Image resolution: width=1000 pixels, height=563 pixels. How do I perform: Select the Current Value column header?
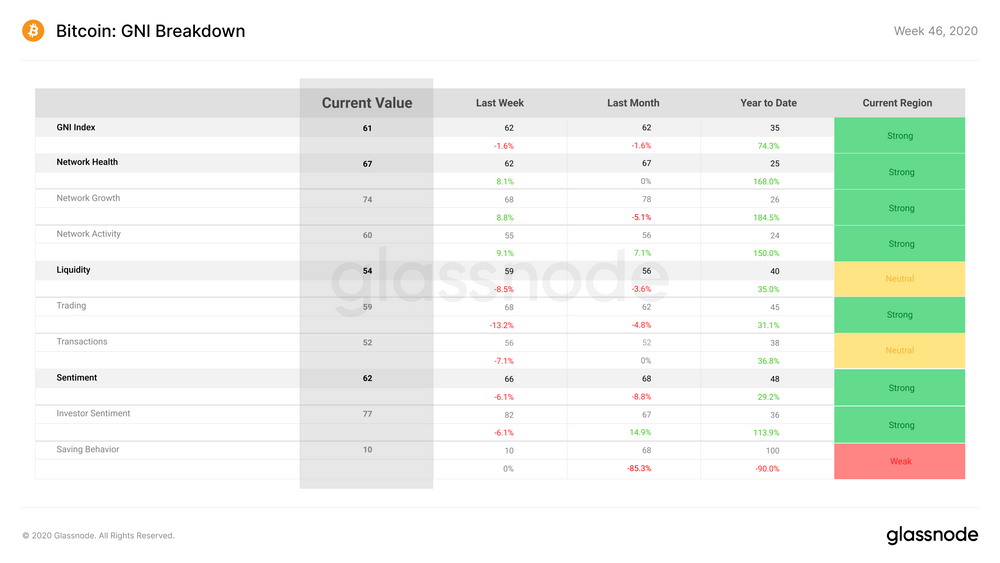(x=367, y=103)
